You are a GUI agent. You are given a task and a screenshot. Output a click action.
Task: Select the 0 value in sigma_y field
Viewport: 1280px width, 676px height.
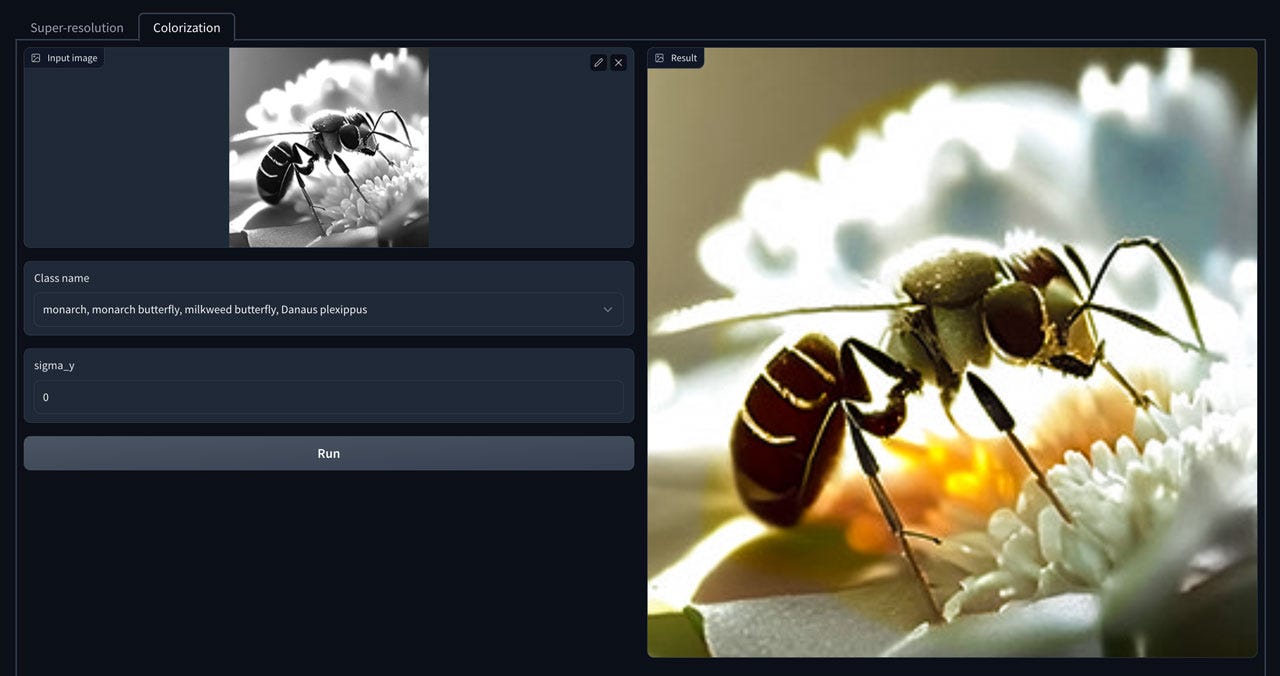[45, 397]
